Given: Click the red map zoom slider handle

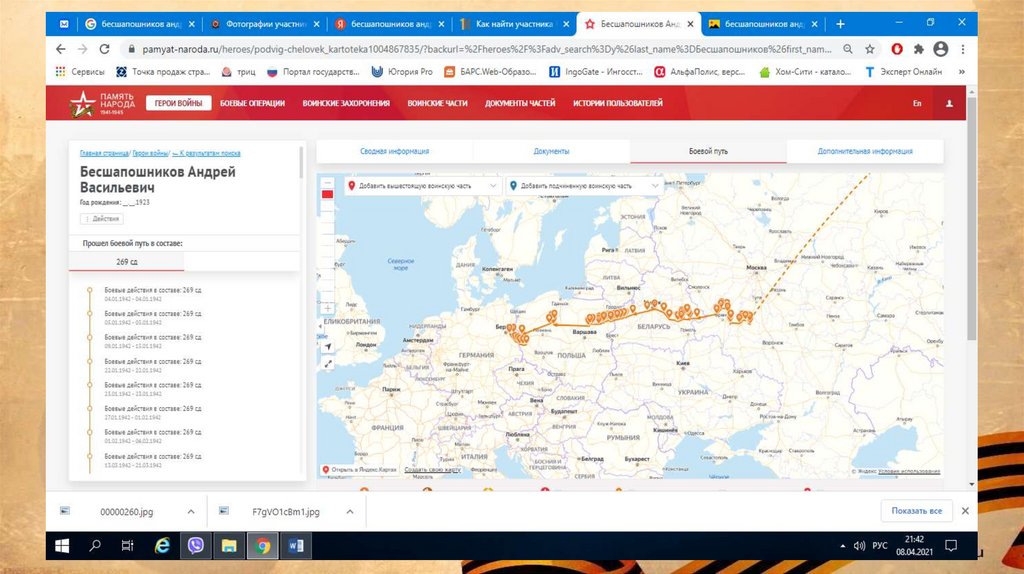Looking at the screenshot, I should pos(327,196).
